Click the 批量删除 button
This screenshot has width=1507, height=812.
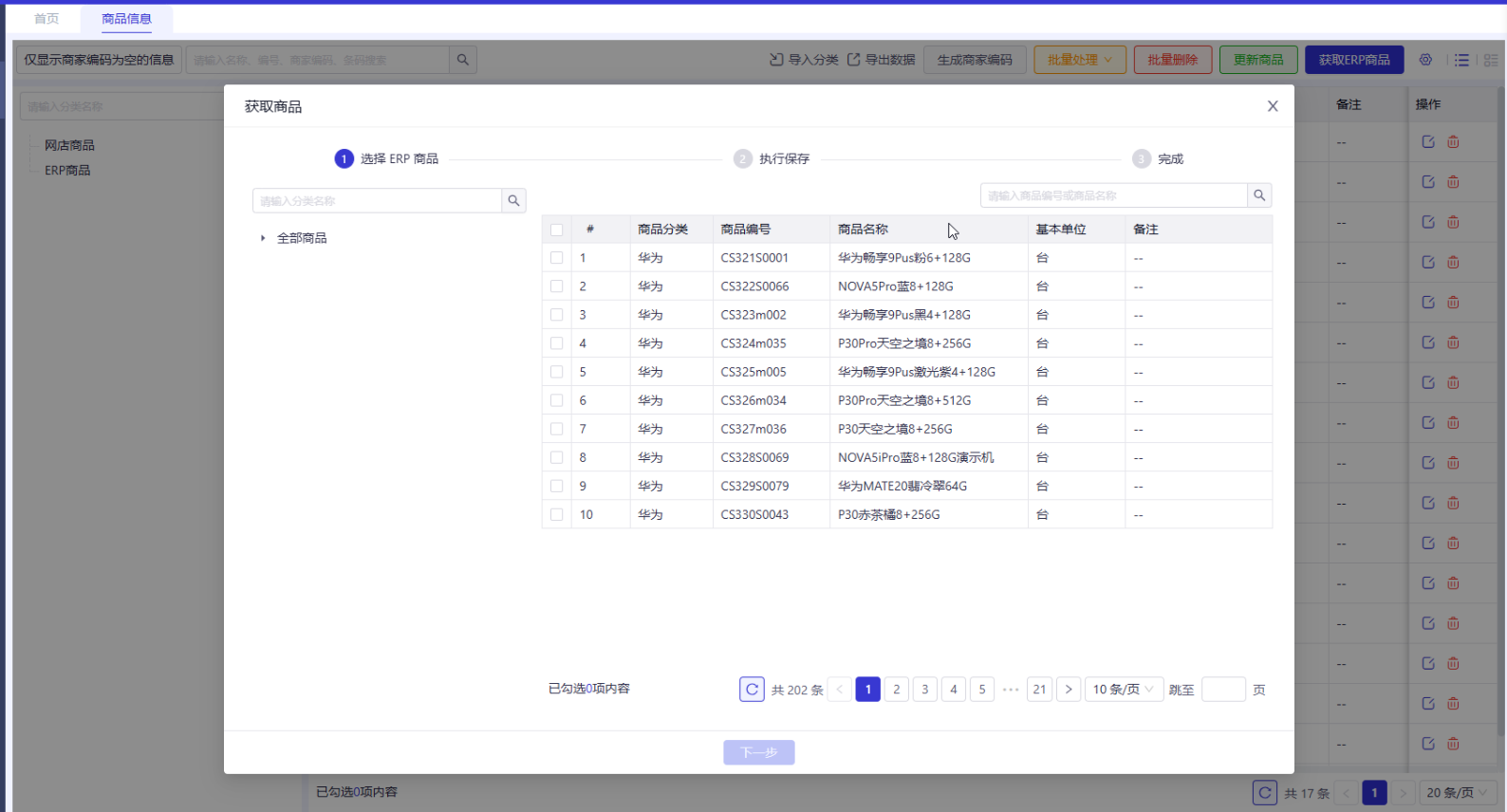(1173, 60)
